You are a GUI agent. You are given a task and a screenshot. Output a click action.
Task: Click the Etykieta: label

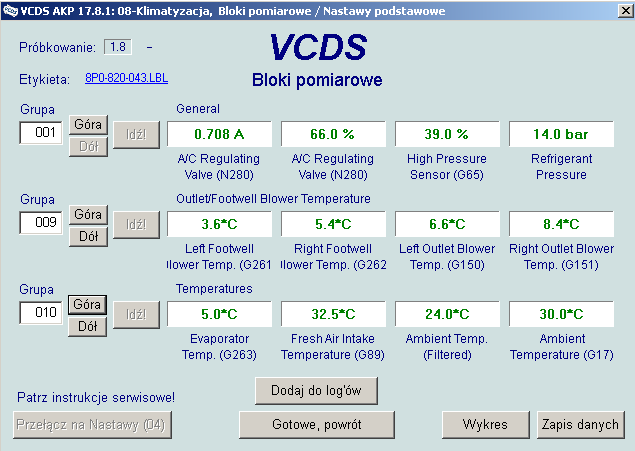point(44,79)
